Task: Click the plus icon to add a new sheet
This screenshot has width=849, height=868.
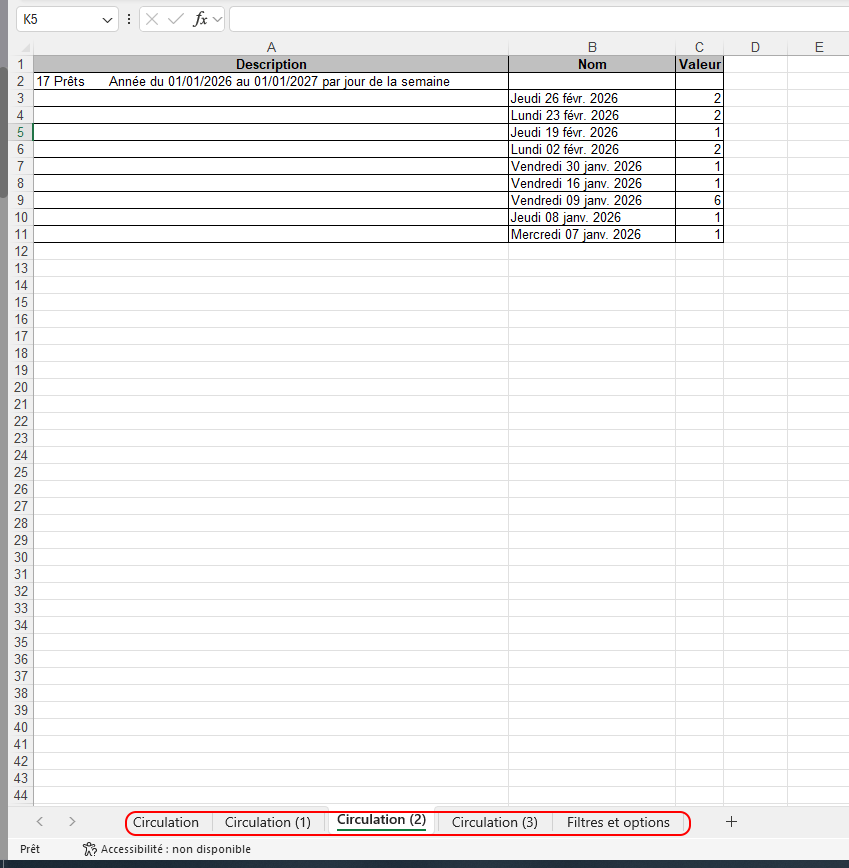Action: point(731,821)
